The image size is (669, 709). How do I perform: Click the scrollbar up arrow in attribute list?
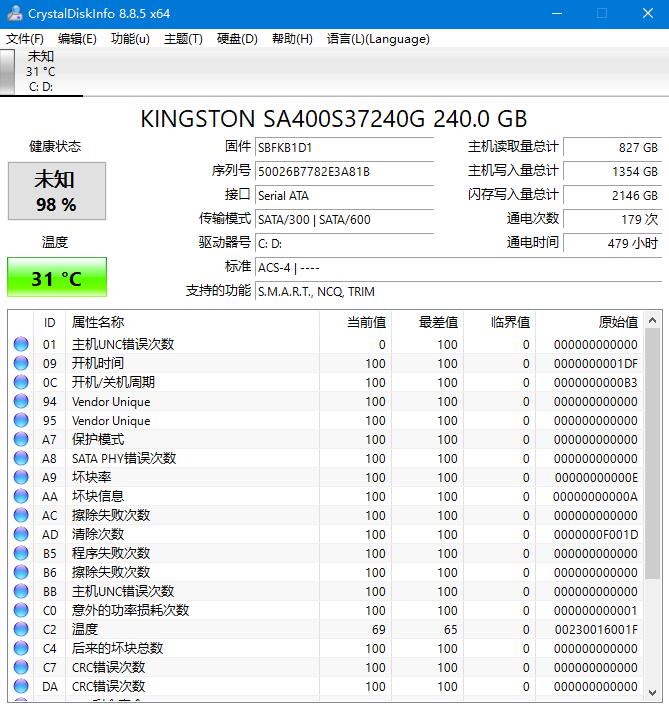click(x=652, y=321)
